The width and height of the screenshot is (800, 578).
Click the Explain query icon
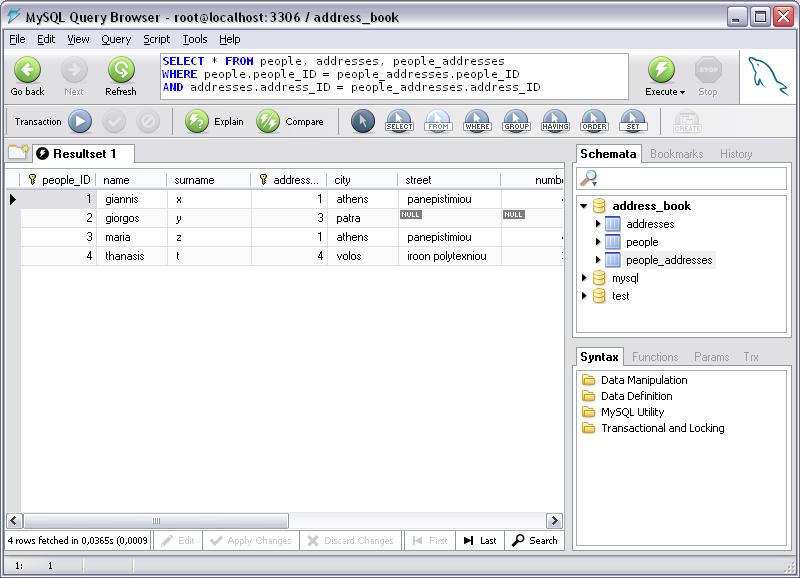tap(196, 121)
